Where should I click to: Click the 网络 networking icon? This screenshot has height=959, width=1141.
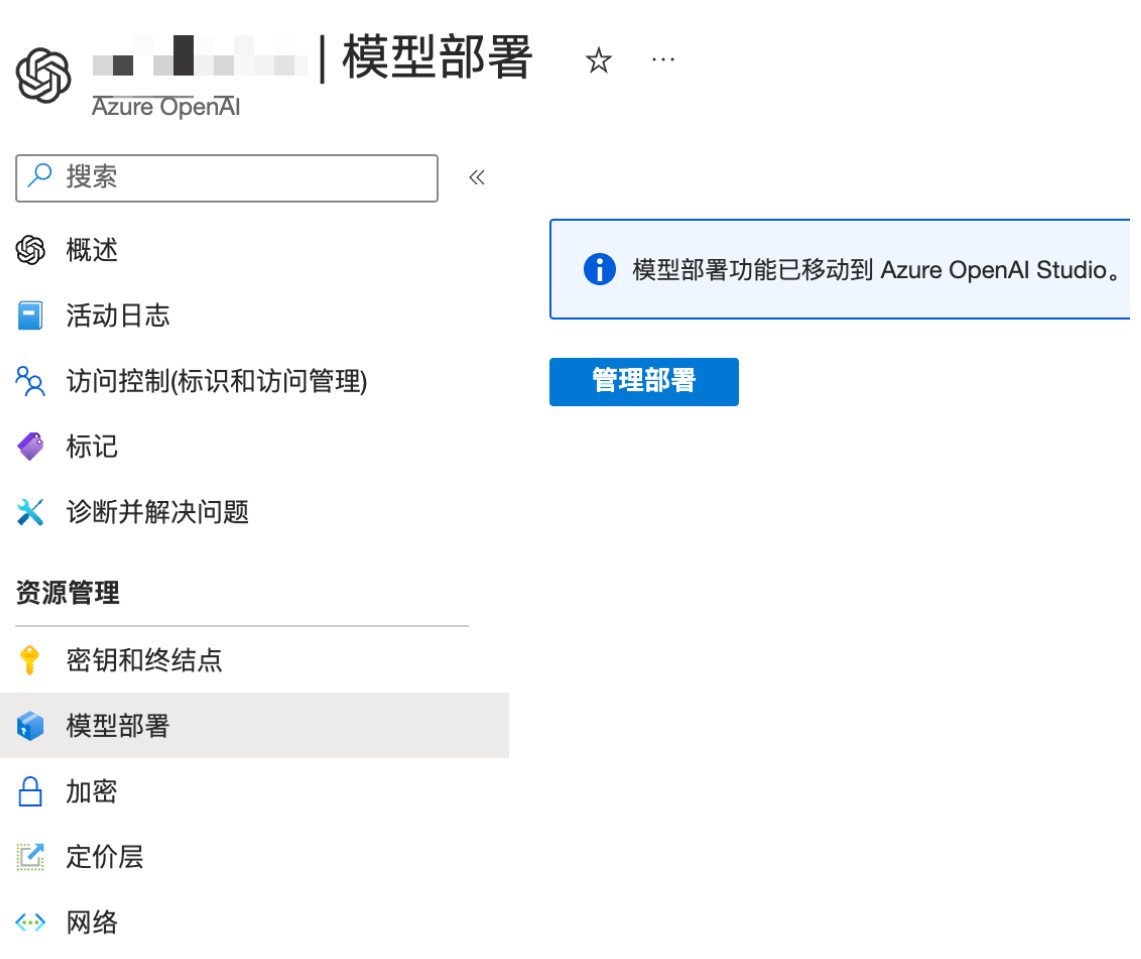[31, 922]
